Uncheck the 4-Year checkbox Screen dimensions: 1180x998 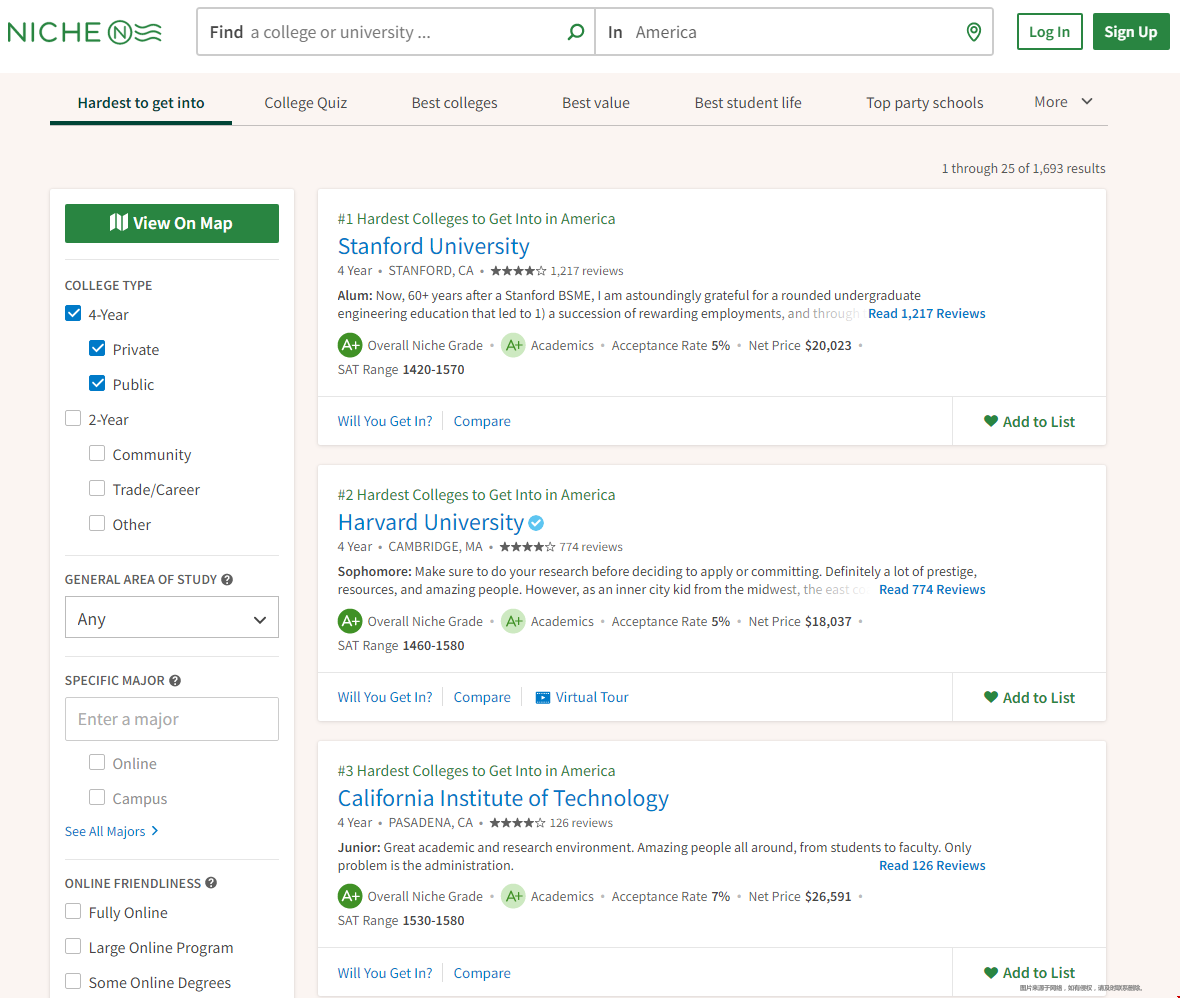(73, 314)
